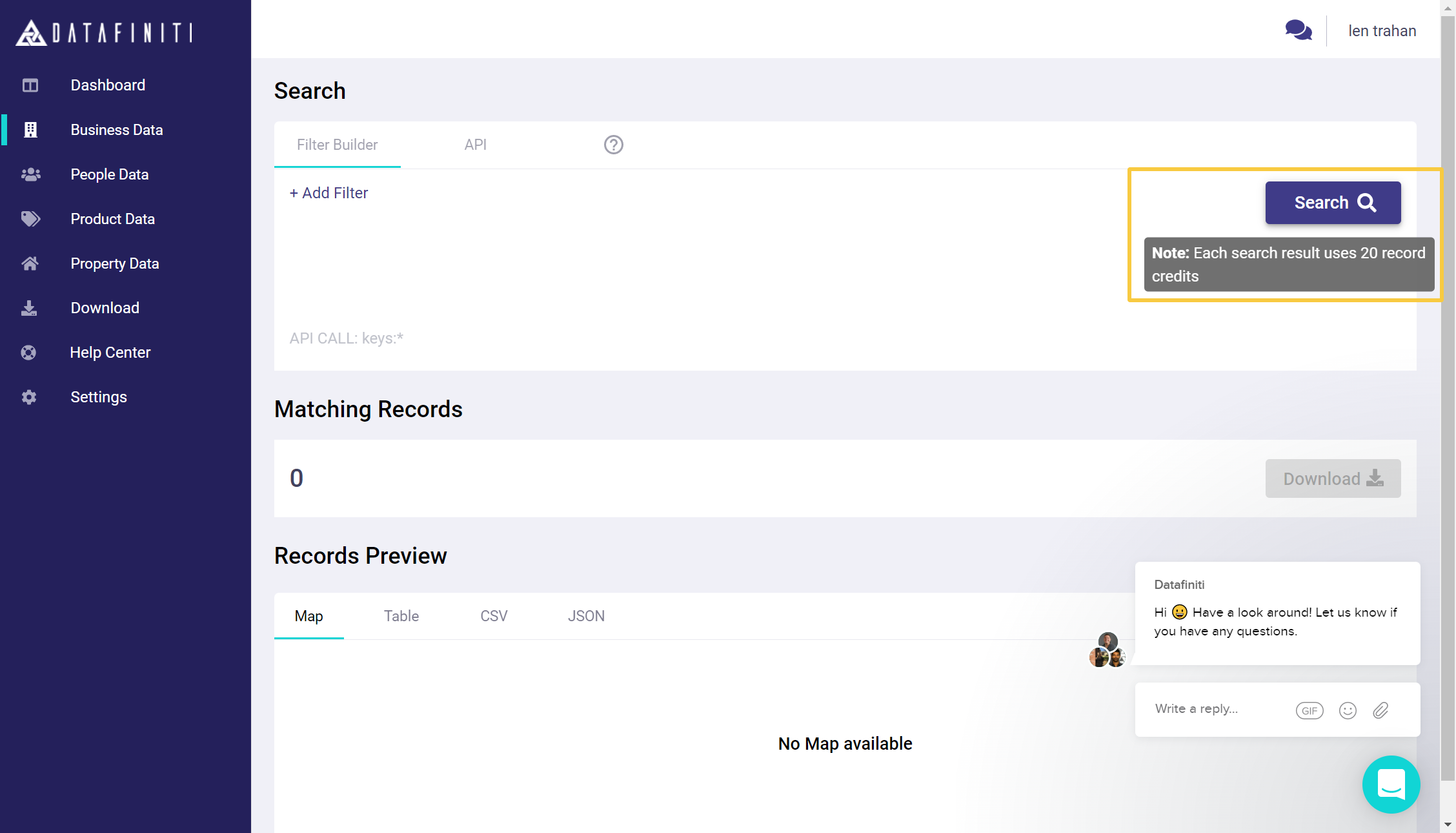This screenshot has width=1456, height=833.
Task: Click the Property Data house icon
Action: click(x=30, y=263)
